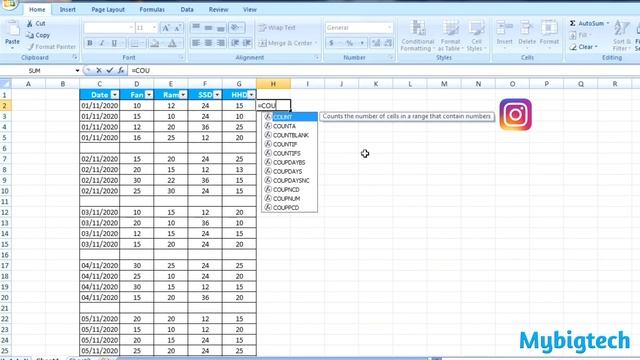Viewport: 640px width, 360px height.
Task: Open the HHD column filter dropdown
Action: click(251, 95)
